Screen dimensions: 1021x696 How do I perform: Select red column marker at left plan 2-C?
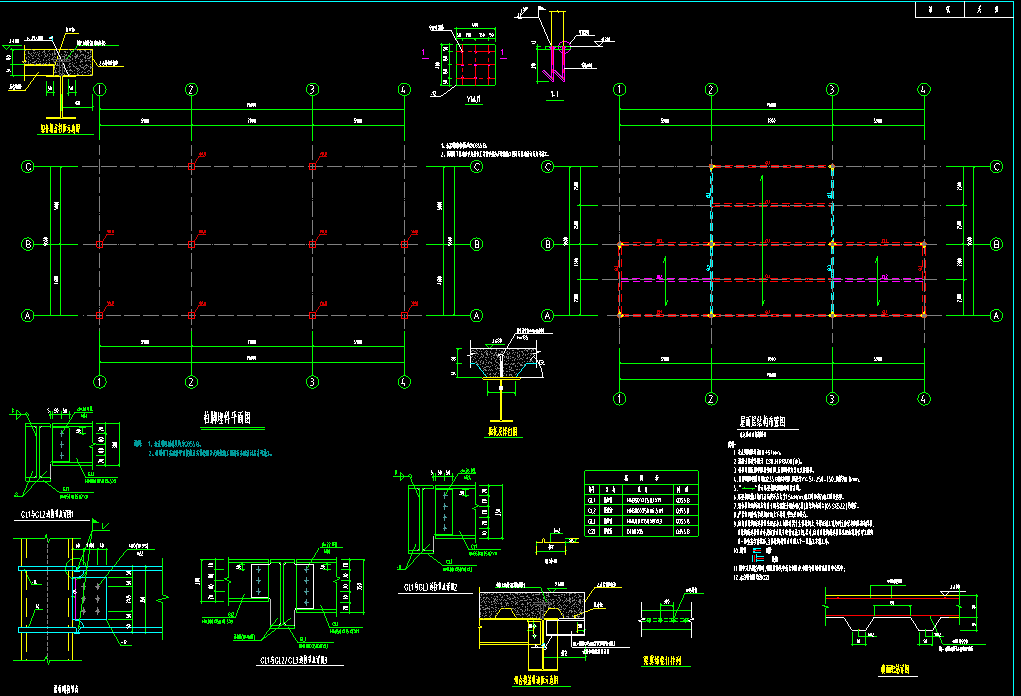[191, 167]
